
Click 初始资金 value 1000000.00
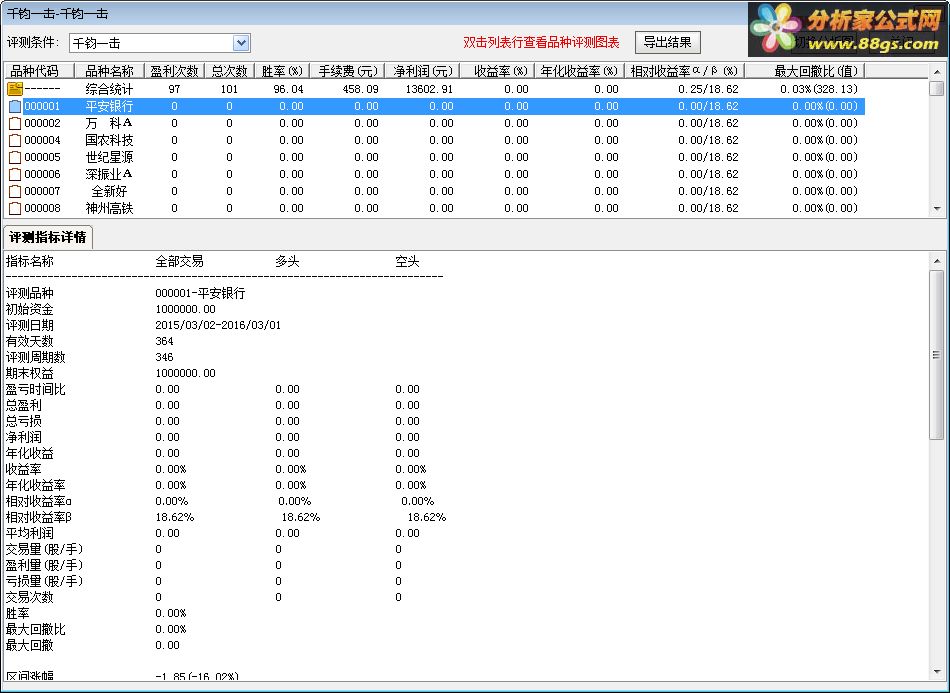[185, 309]
